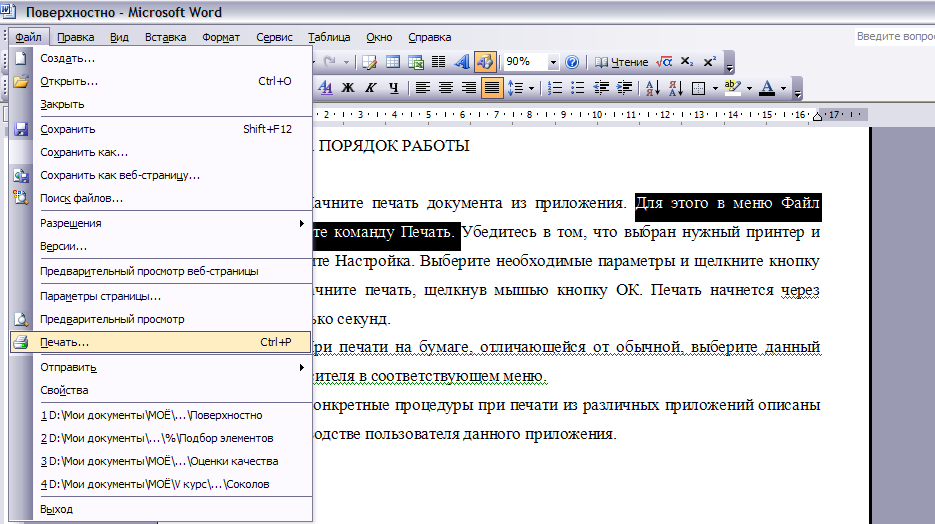Viewport: 935px width, 524px height.
Task: Open the Окно menu
Action: tap(379, 37)
